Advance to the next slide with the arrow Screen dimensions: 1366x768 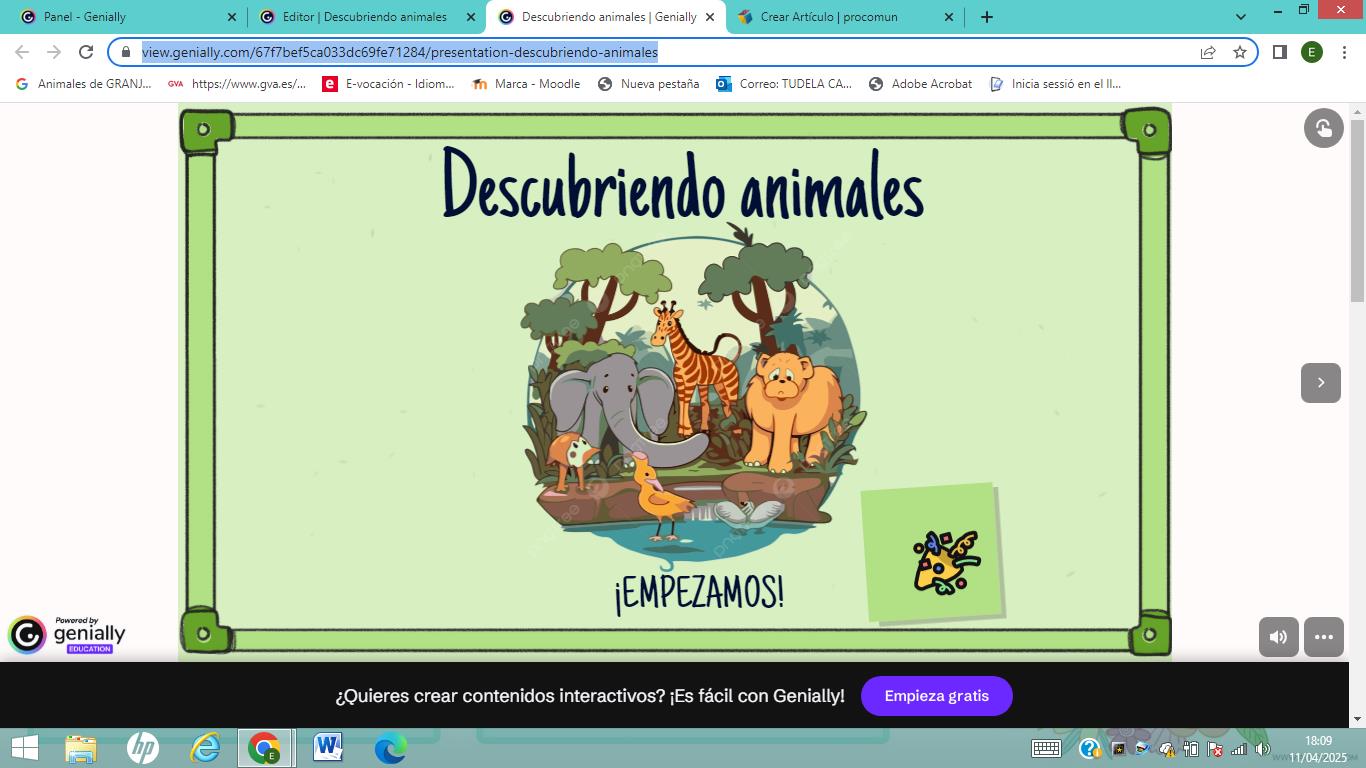[x=1321, y=383]
